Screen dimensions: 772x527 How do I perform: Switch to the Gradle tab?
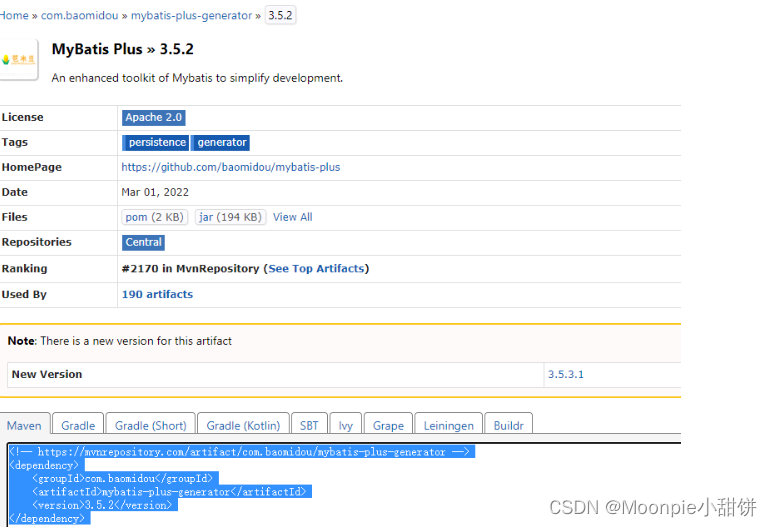pyautogui.click(x=78, y=426)
